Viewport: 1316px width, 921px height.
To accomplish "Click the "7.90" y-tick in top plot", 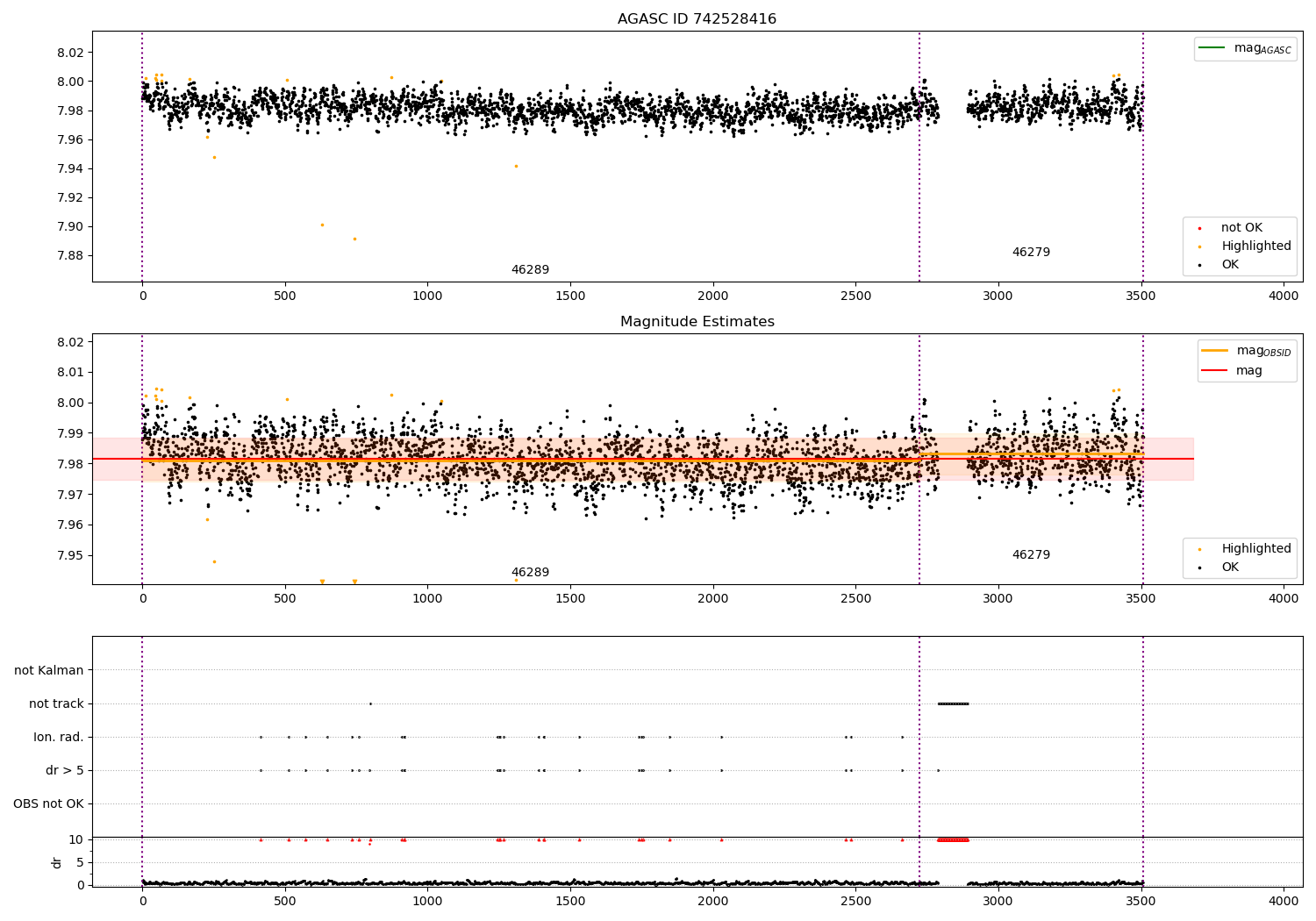I will click(x=70, y=226).
